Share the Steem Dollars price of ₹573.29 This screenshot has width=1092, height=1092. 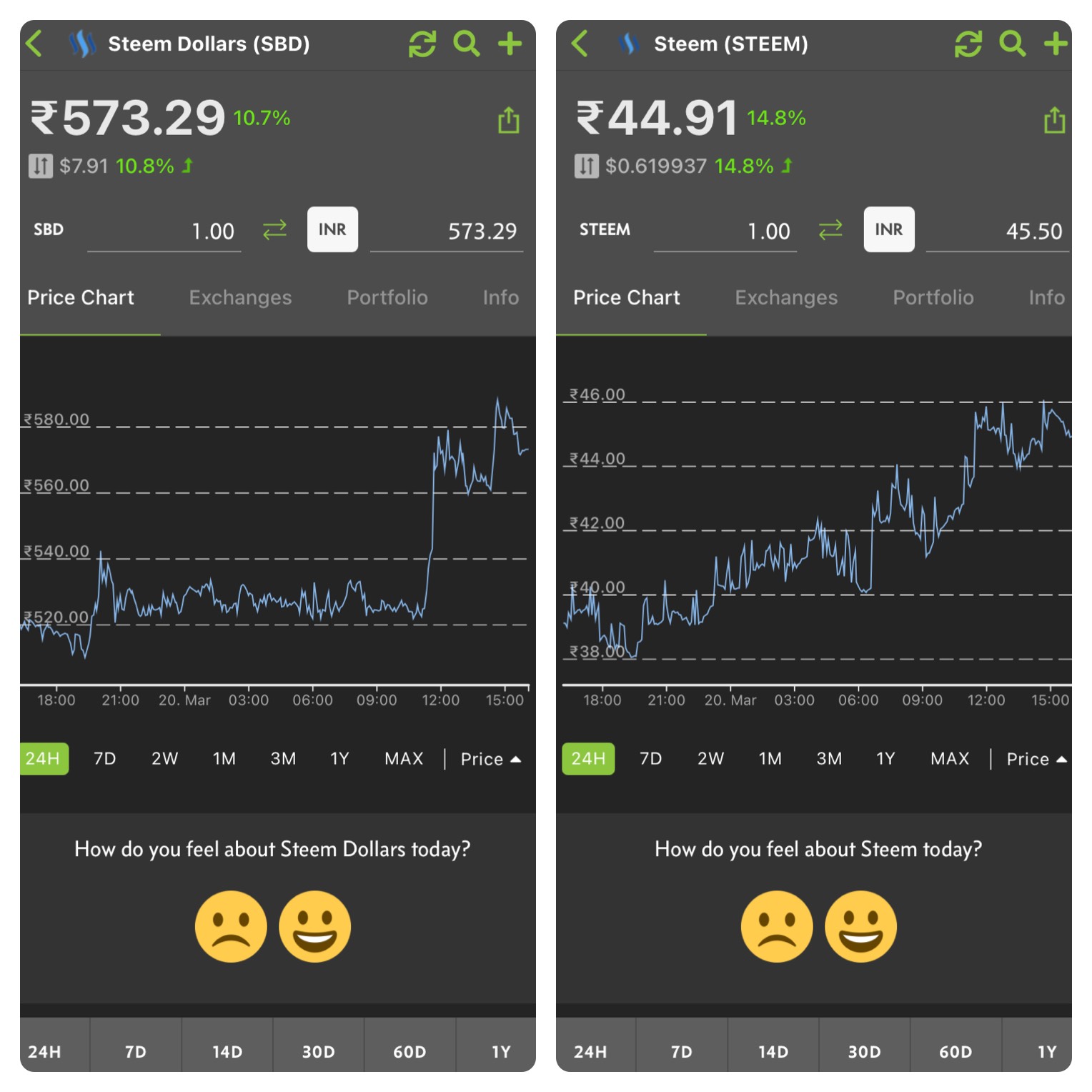coord(508,120)
